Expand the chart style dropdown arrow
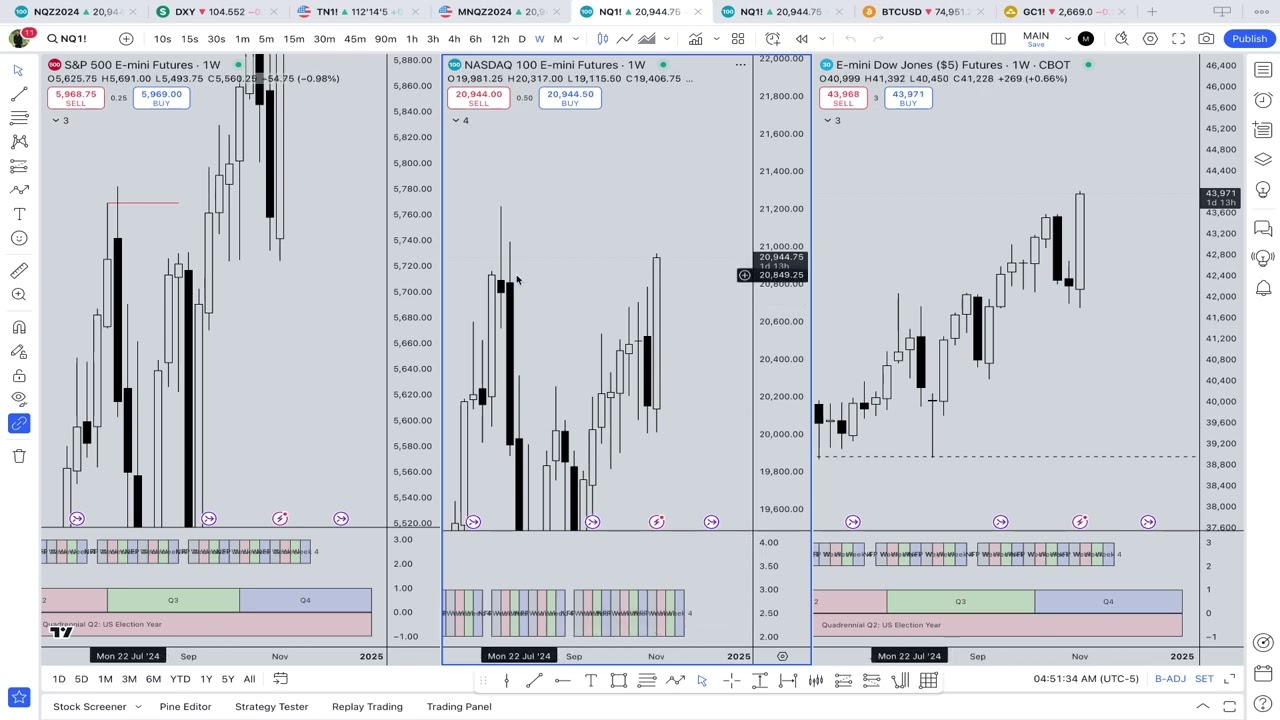The height and width of the screenshot is (720, 1280). pos(667,39)
